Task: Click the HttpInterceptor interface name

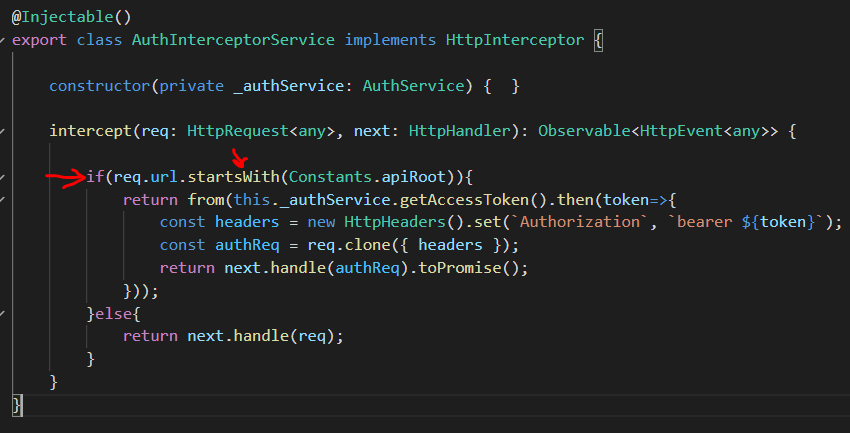Action: pyautogui.click(x=515, y=40)
